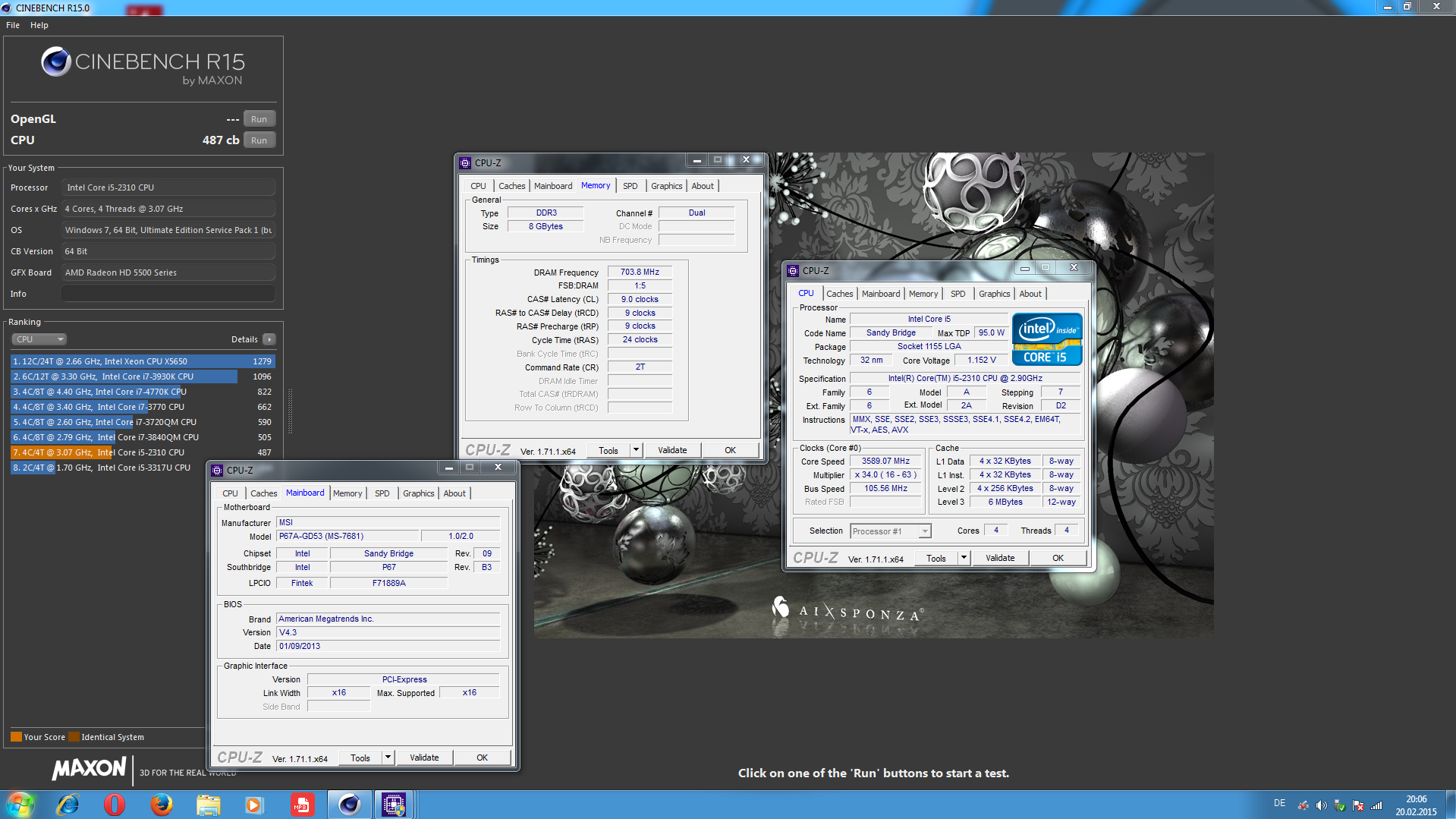Click the Show Desktop strip at taskbar end
Screen dimensions: 1456x819
1451,805
